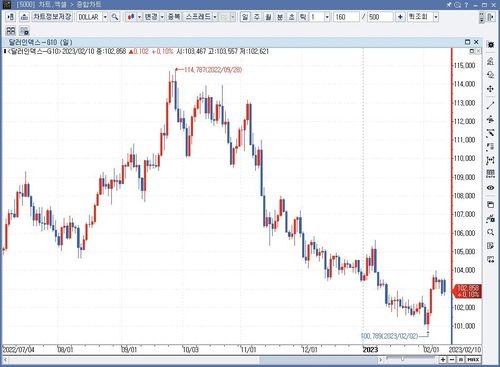Click the MAX button at bottom right
The height and width of the screenshot is (367, 500).
coord(473,360)
